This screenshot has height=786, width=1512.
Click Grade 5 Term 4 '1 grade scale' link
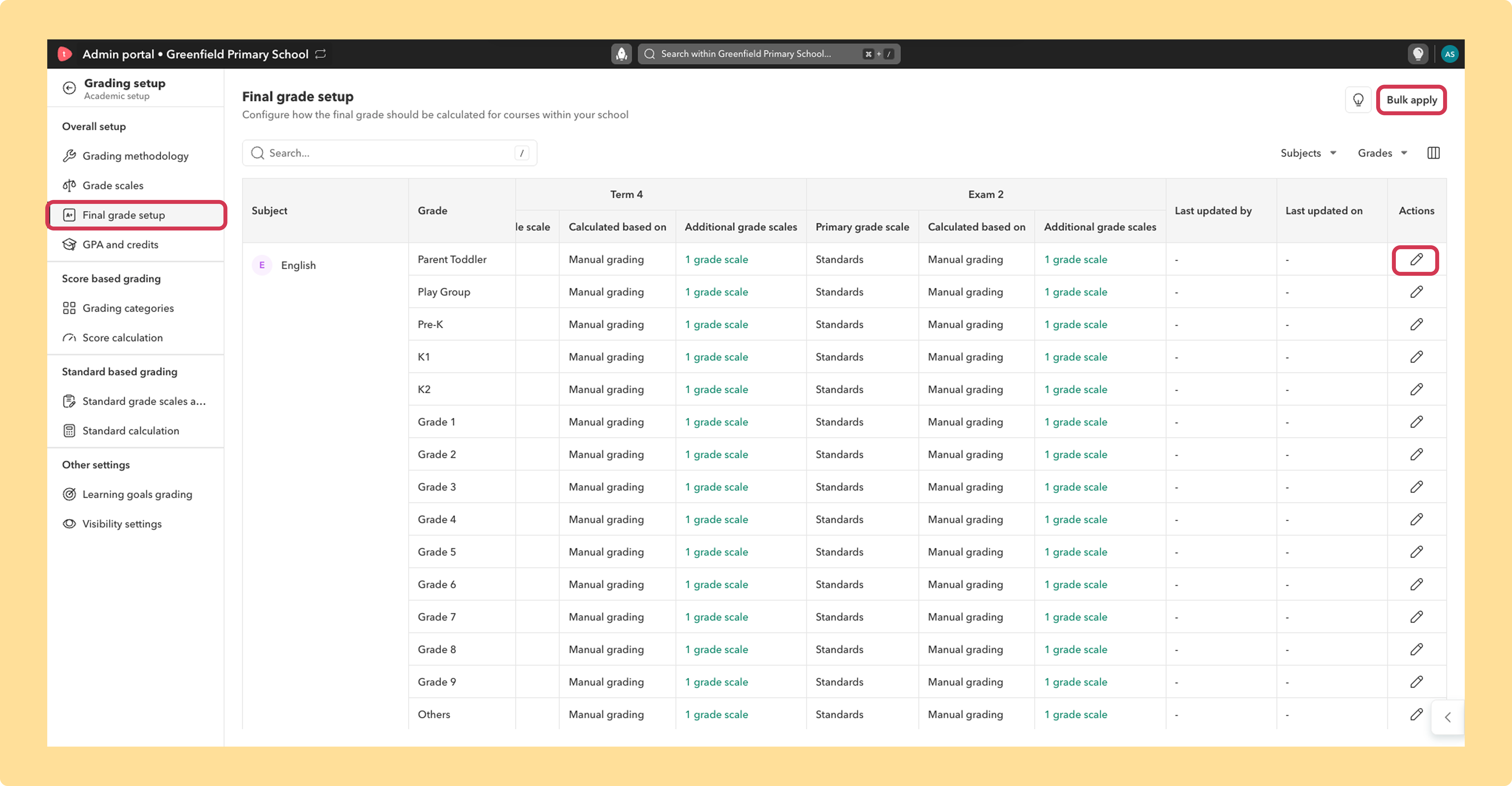[716, 552]
